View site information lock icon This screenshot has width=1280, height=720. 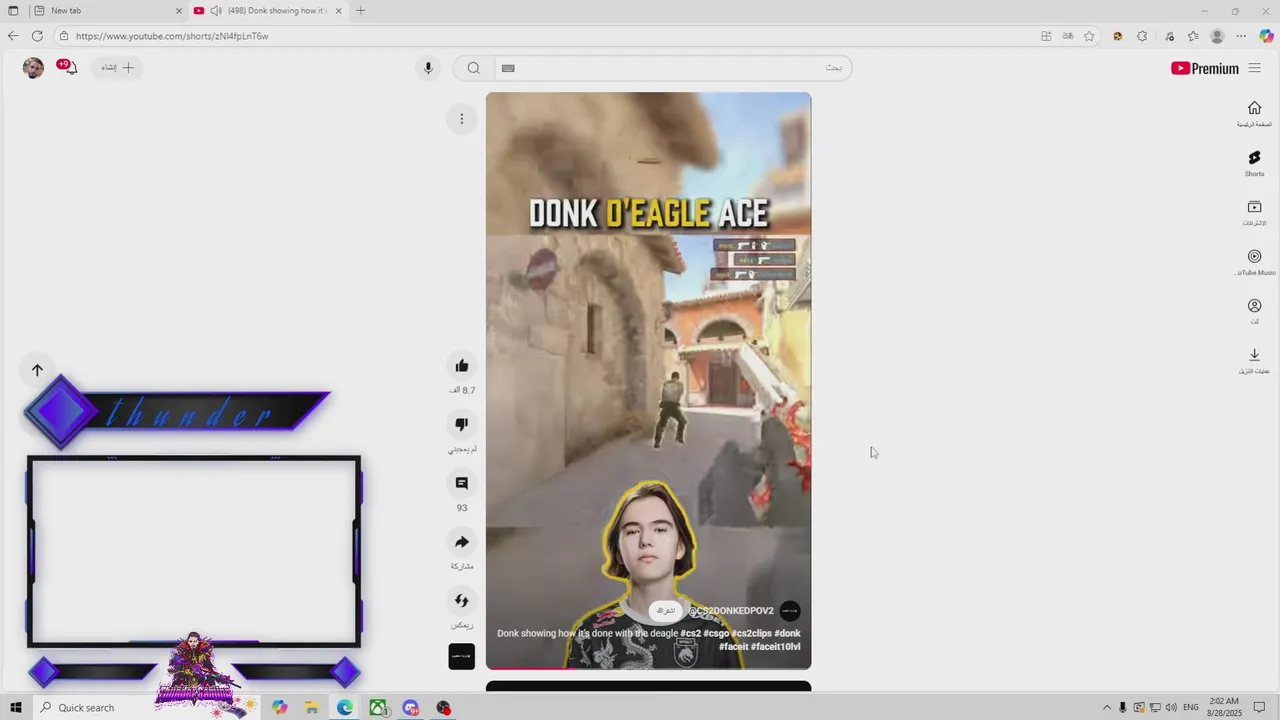tap(64, 36)
